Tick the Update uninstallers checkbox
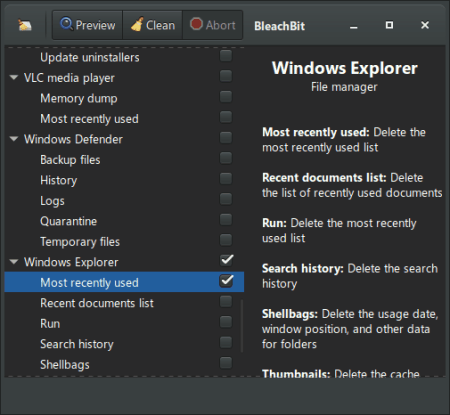 [226, 56]
